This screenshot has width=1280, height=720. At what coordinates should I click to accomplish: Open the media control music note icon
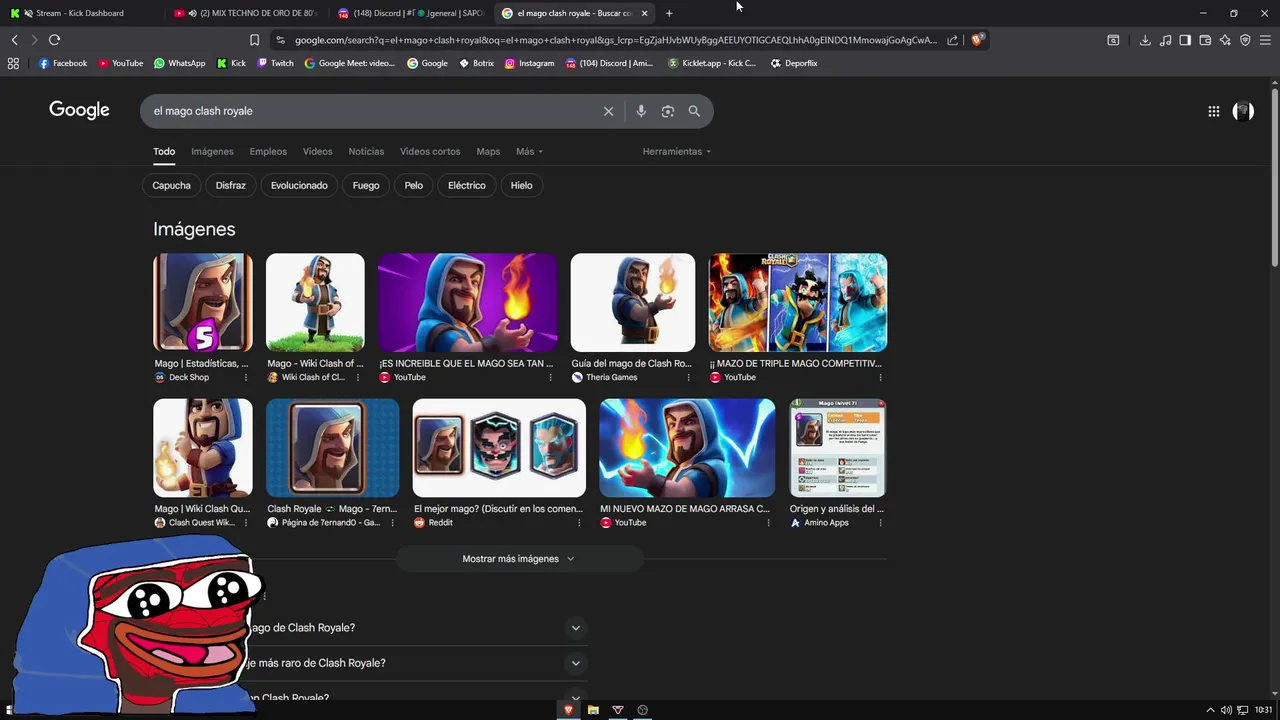point(1165,40)
